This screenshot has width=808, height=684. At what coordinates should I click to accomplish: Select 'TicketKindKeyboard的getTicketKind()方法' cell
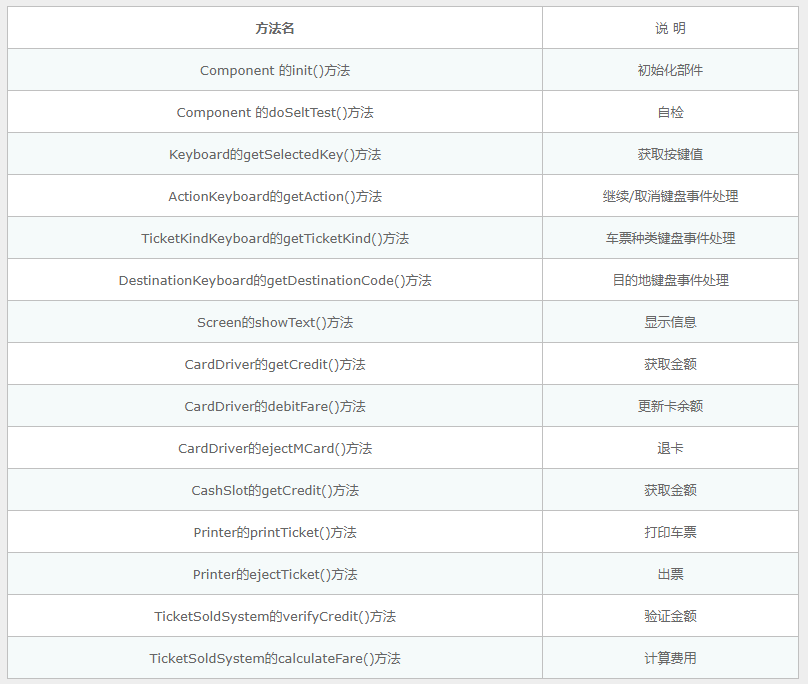(275, 238)
